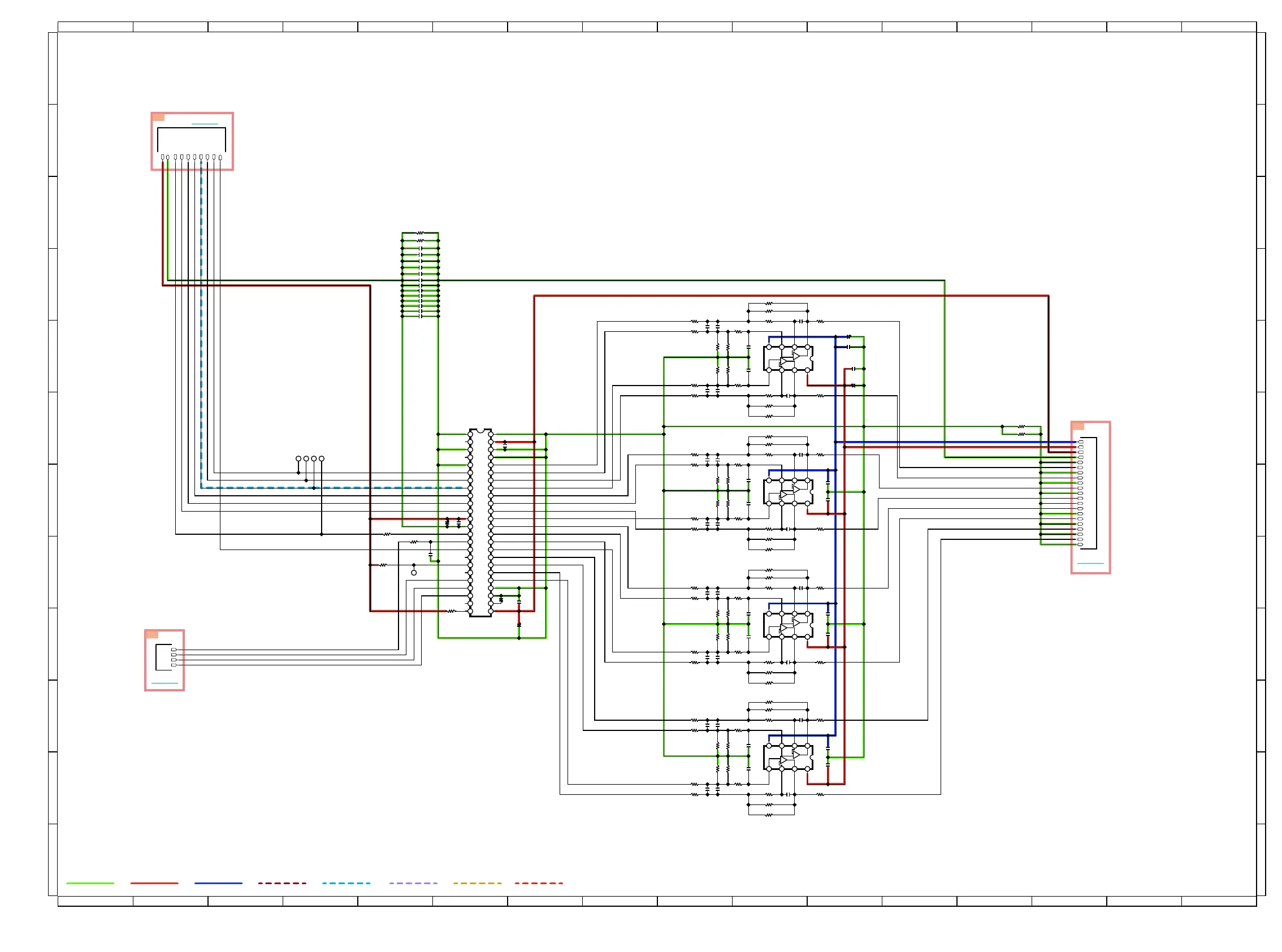Select the four-pin connector in bottom-left pink box
The width and height of the screenshot is (1282, 952).
click(166, 657)
